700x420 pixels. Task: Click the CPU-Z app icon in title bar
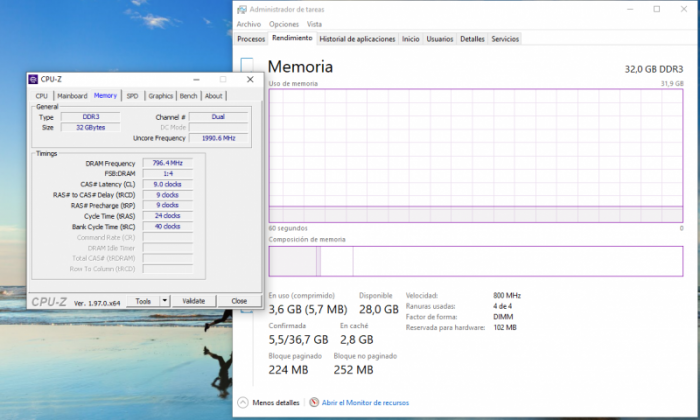(33, 79)
